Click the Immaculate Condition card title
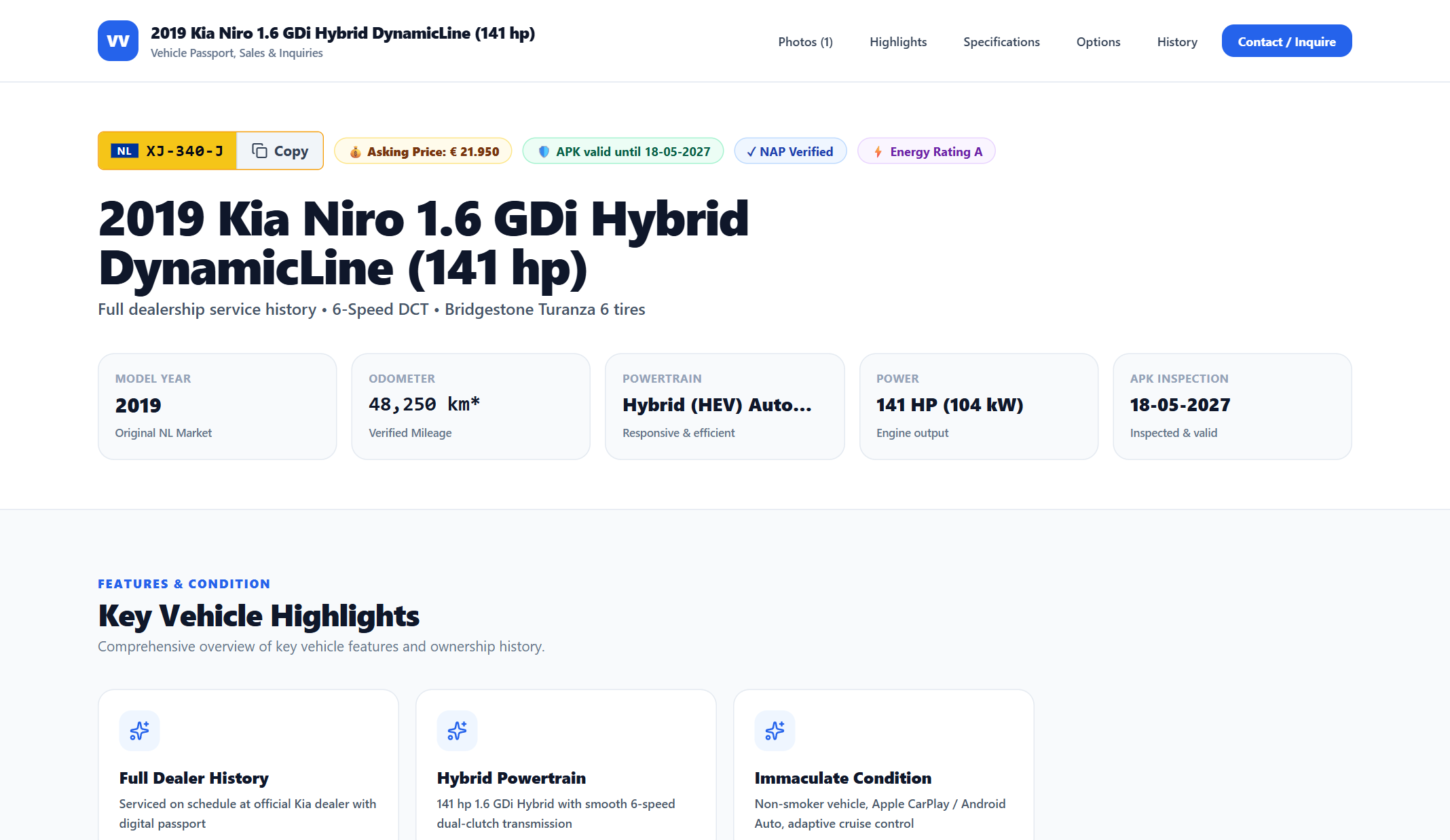The image size is (1450, 840). click(x=843, y=778)
